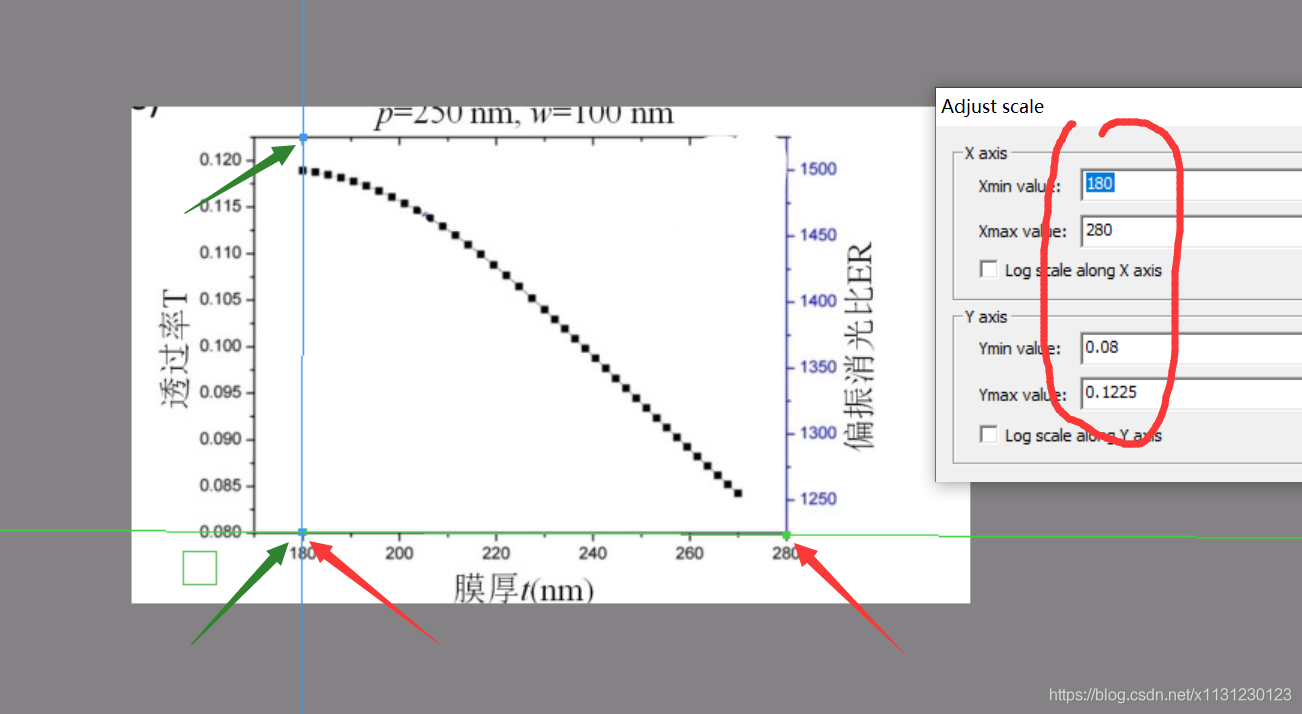This screenshot has height=714, width=1302.
Task: Click the 膜厚t(nm) X-axis label
Action: coord(524,589)
